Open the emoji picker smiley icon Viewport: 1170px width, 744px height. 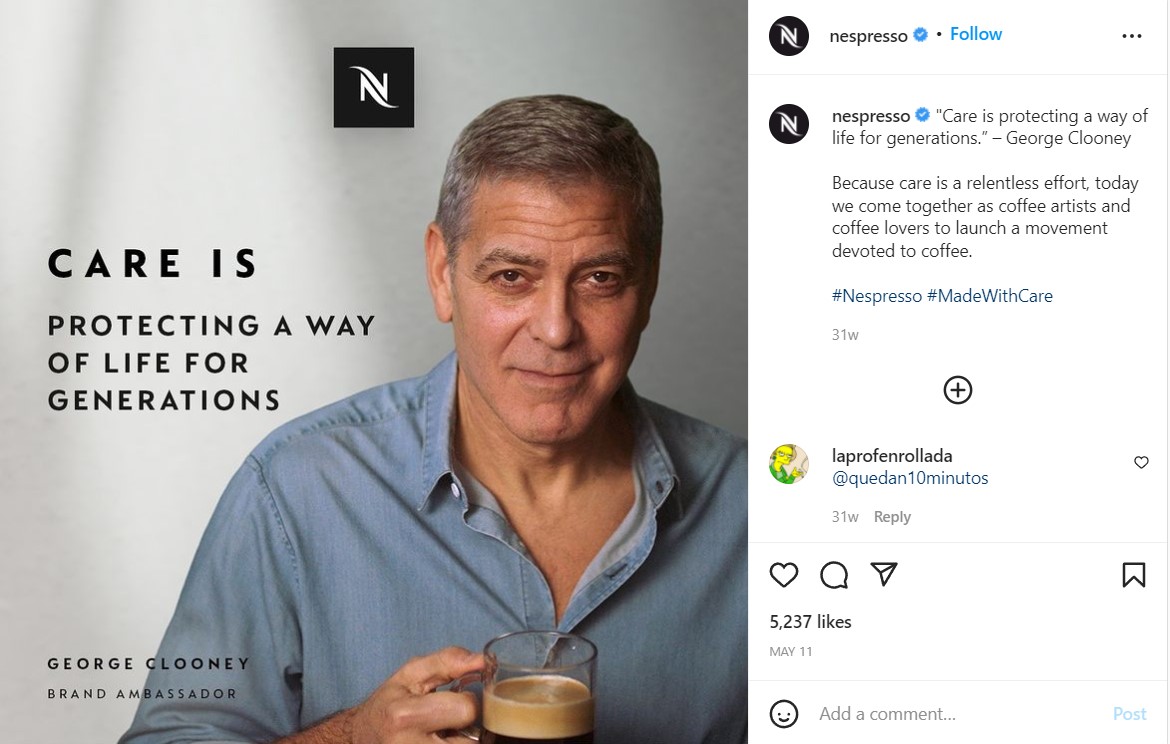coord(783,713)
